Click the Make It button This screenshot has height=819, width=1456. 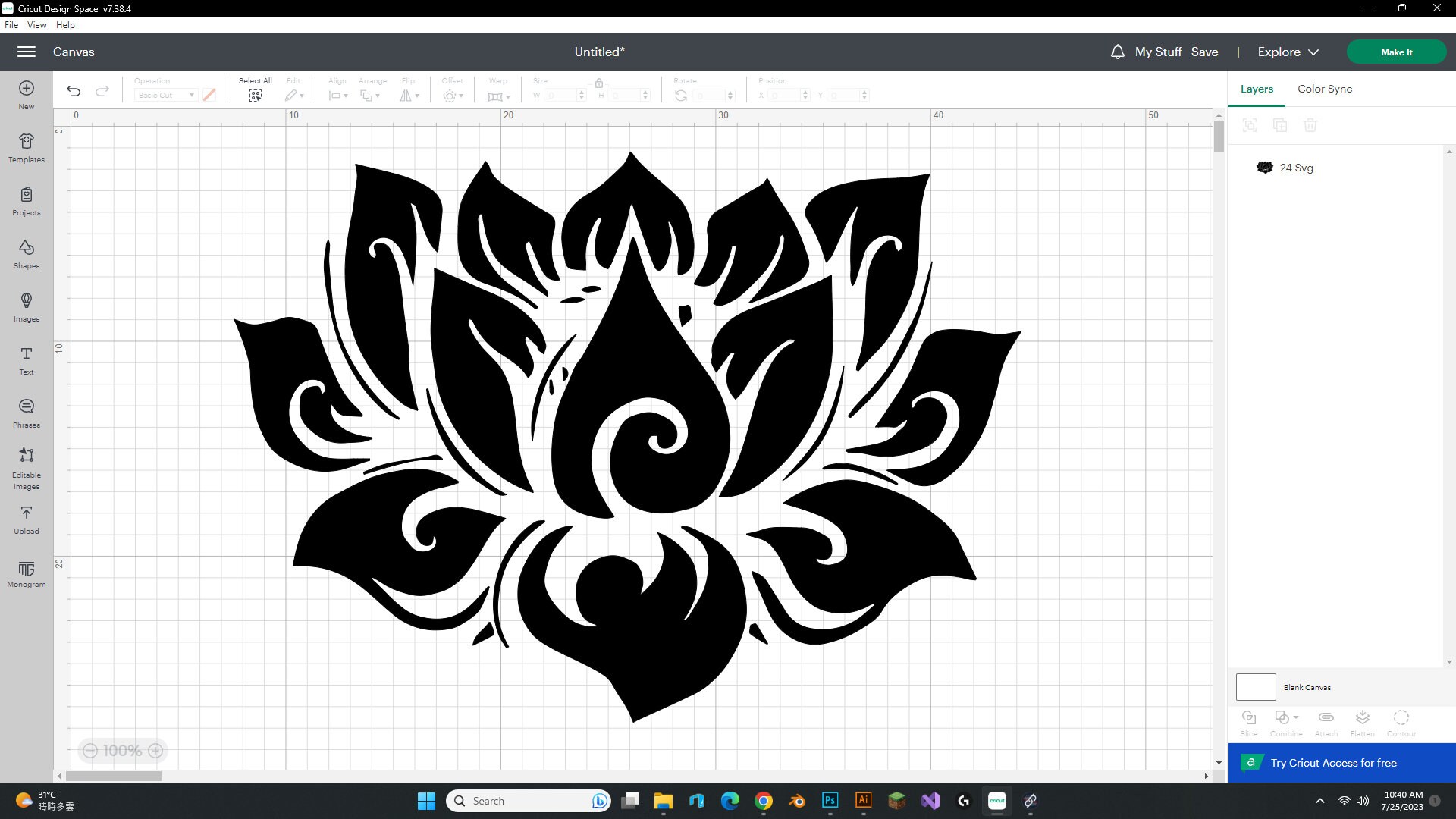1396,52
